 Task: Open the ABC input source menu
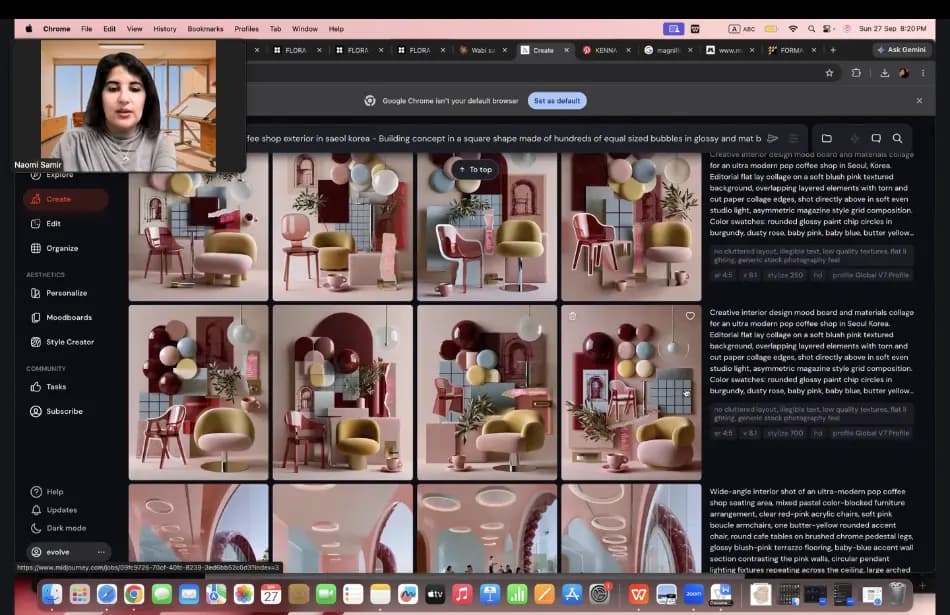(742, 28)
